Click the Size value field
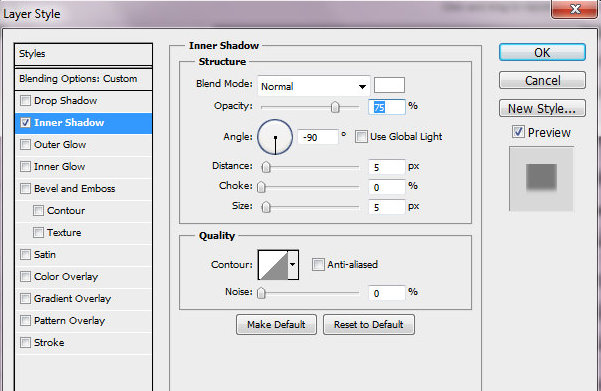This screenshot has height=391, width=601. click(386, 207)
